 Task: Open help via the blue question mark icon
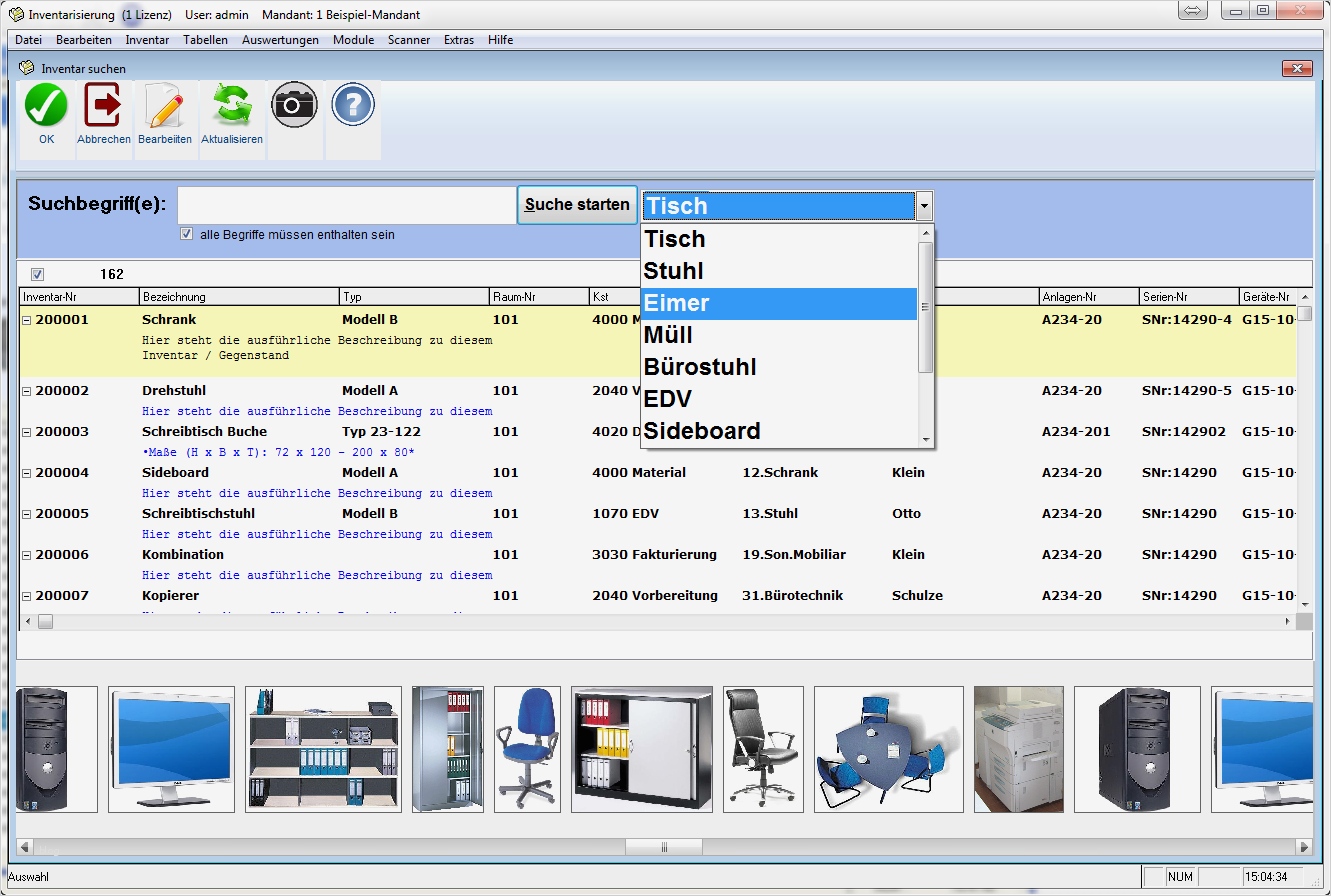352,103
